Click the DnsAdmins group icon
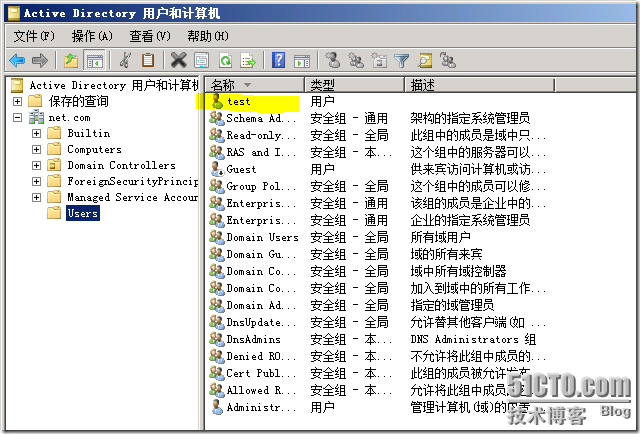The width and height of the screenshot is (640, 434). (x=217, y=339)
